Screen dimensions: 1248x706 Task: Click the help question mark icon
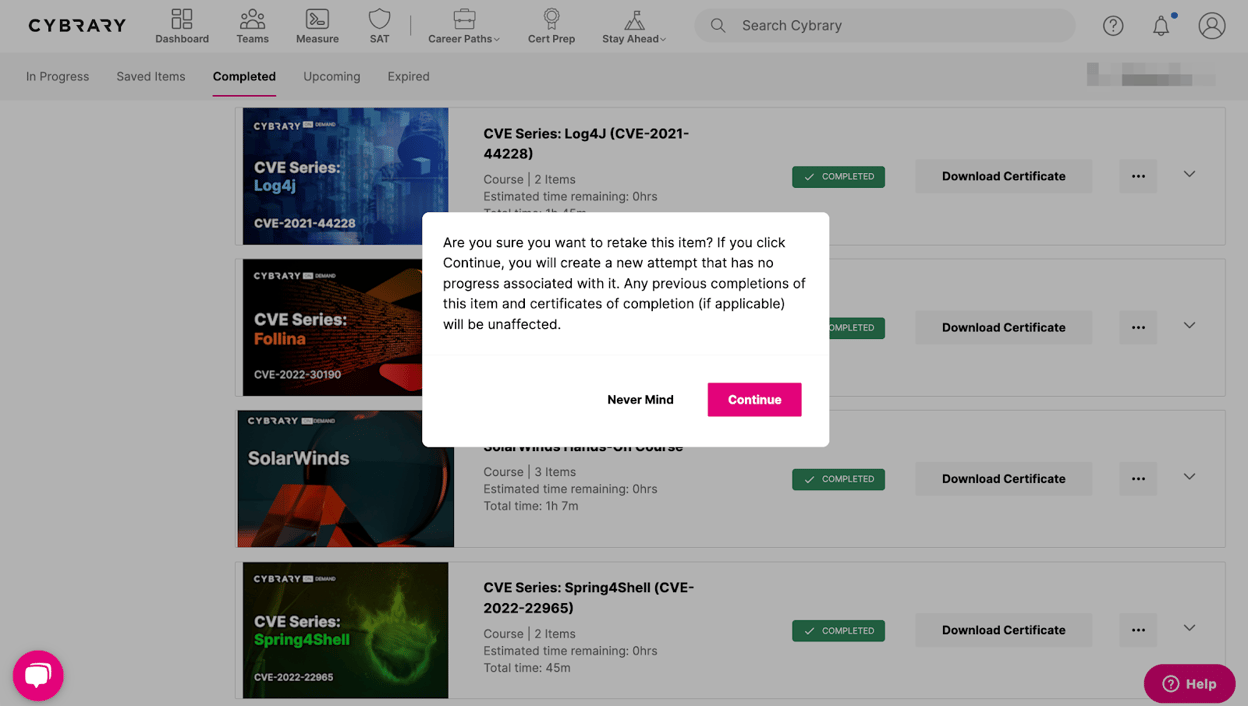pyautogui.click(x=1113, y=26)
